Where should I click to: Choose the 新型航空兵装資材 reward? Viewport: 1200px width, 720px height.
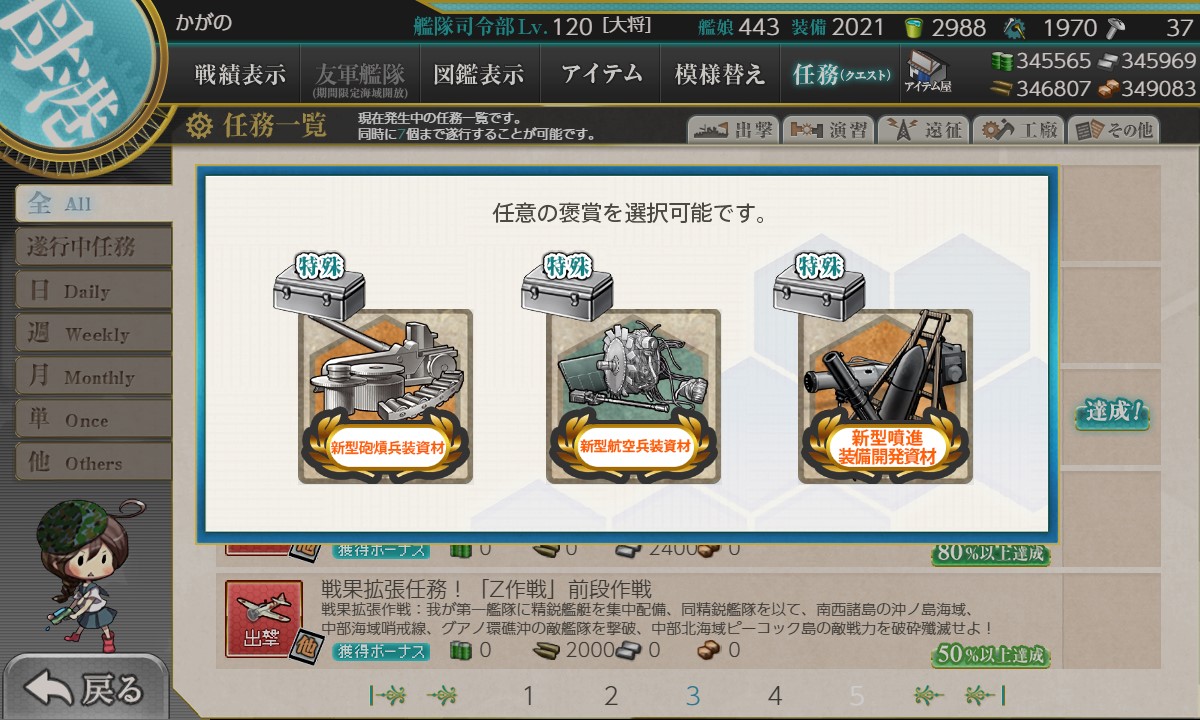[634, 396]
